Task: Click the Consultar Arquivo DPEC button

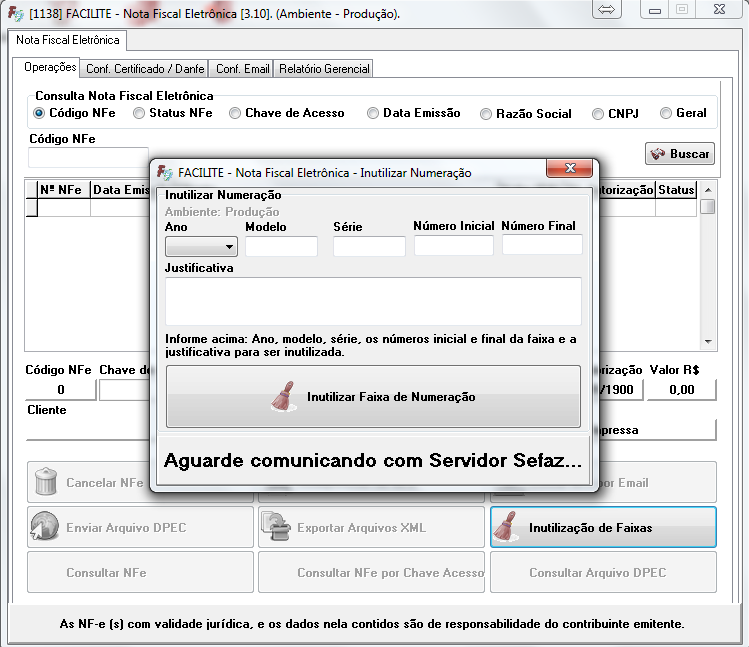Action: pos(603,572)
